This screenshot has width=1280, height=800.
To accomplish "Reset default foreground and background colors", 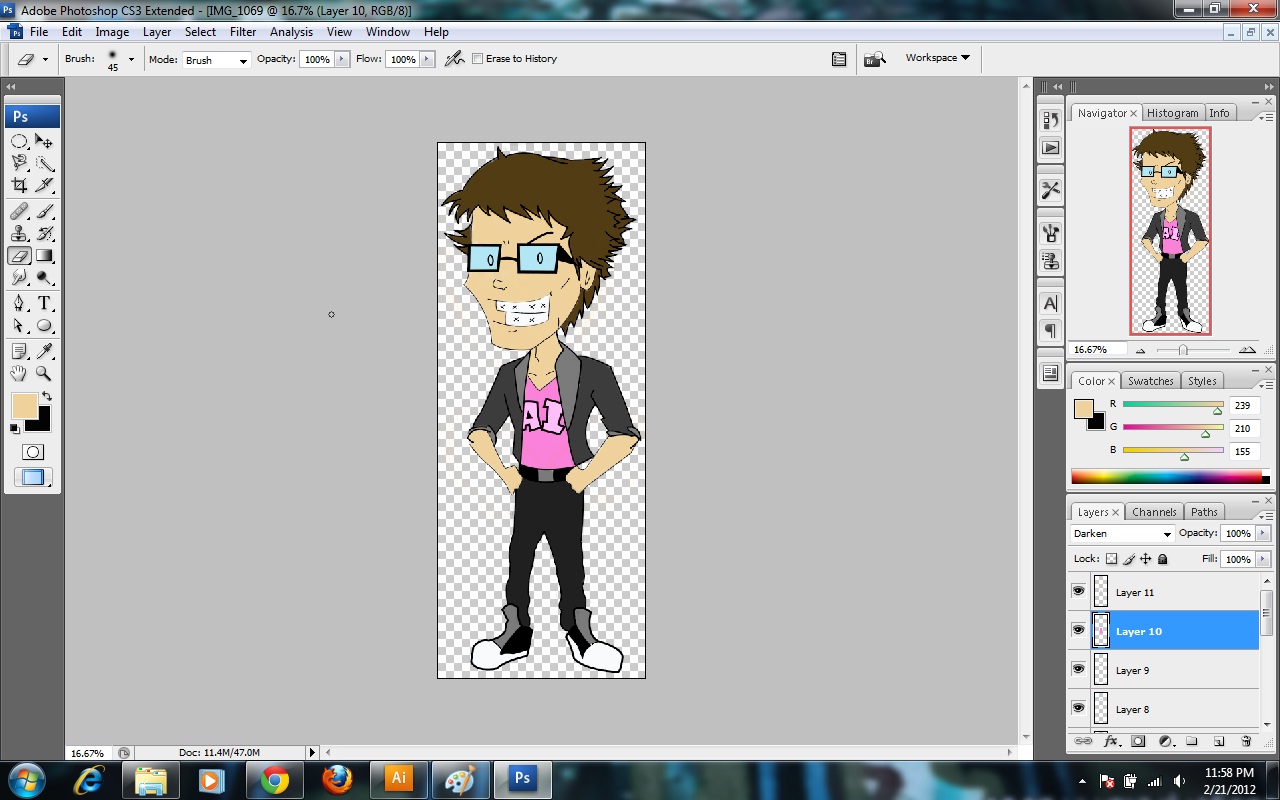I will [15, 429].
